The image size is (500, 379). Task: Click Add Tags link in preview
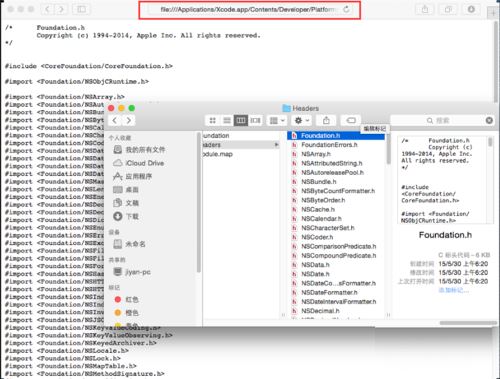(453, 290)
